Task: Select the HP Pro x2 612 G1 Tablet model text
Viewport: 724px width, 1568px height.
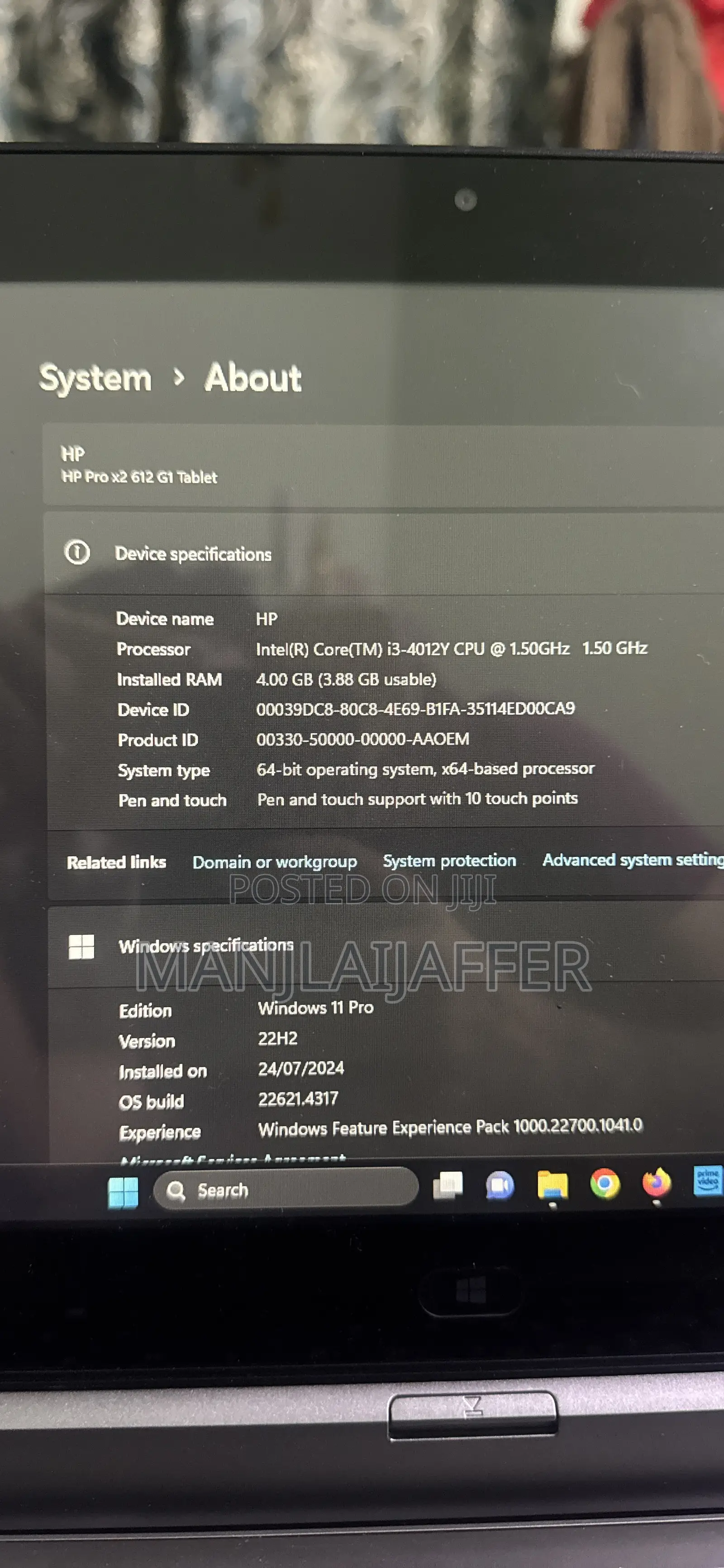Action: tap(139, 477)
